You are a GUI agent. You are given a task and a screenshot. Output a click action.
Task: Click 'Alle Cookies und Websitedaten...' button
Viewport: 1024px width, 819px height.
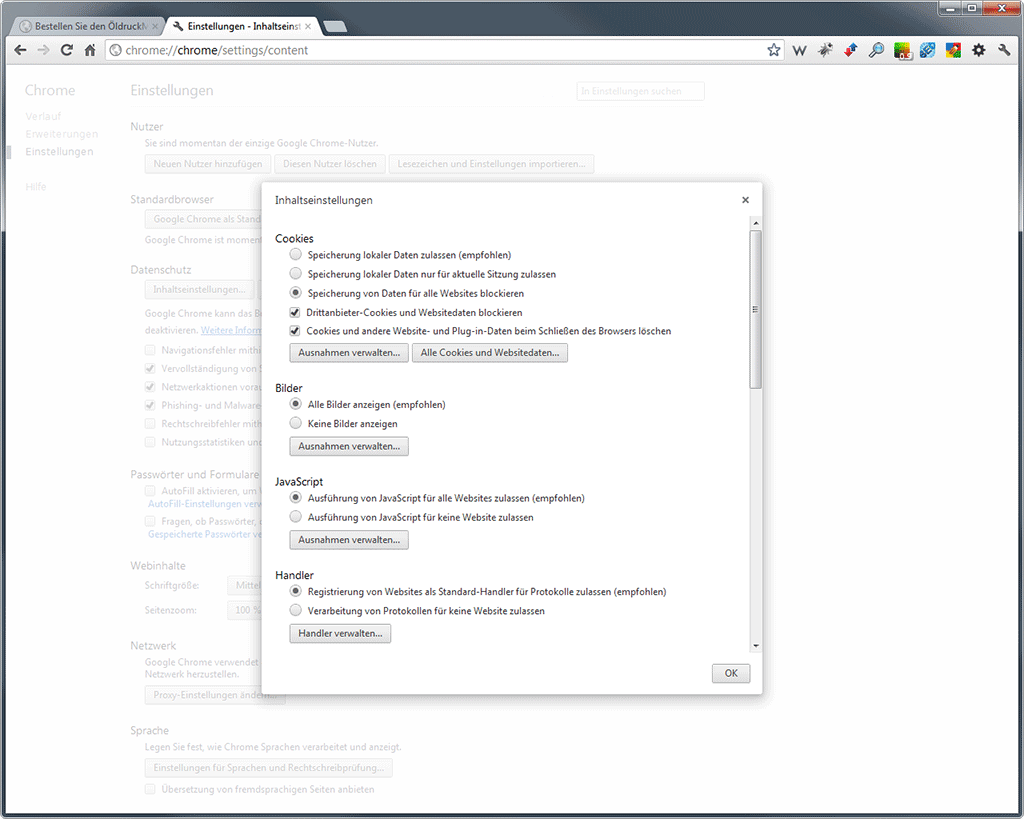[x=490, y=353]
